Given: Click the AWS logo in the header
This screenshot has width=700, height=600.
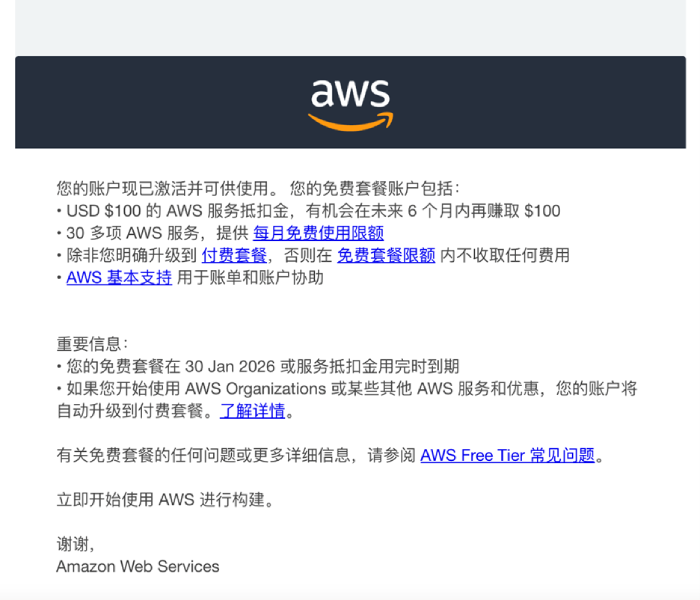Looking at the screenshot, I should pos(350,103).
